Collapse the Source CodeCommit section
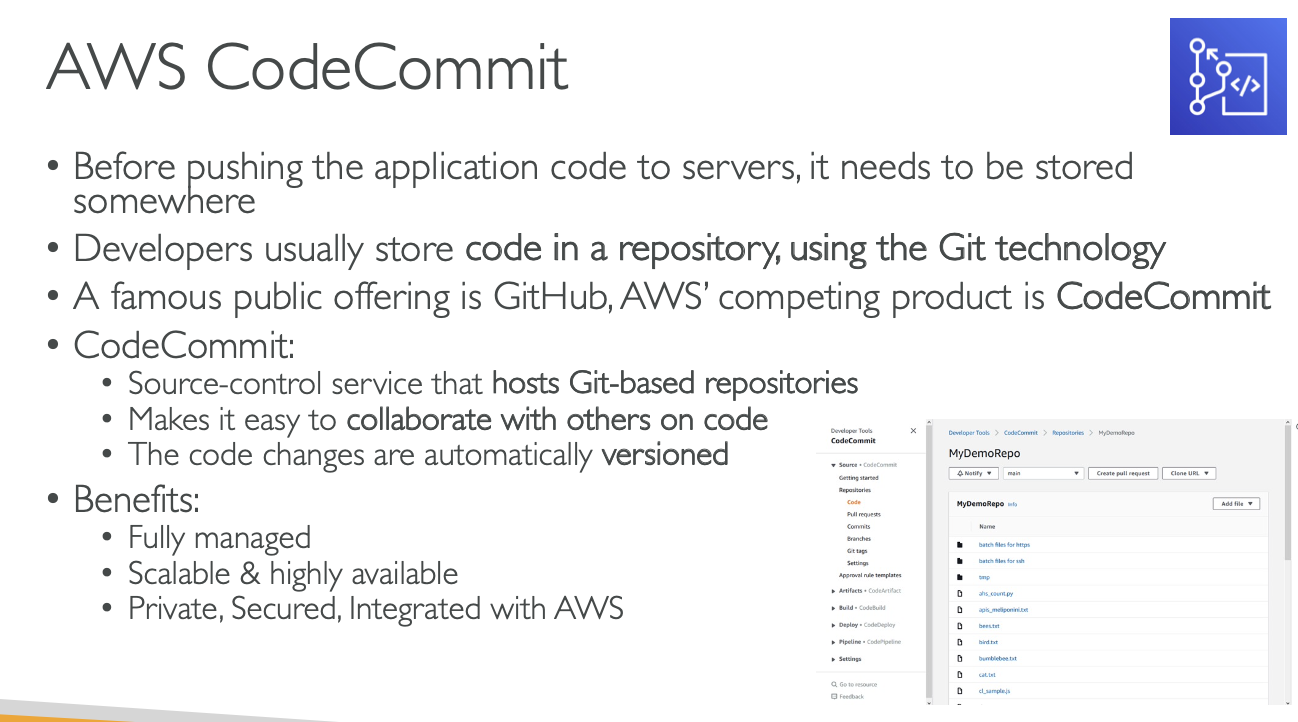Viewport: 1298px width, 722px height. click(x=833, y=465)
